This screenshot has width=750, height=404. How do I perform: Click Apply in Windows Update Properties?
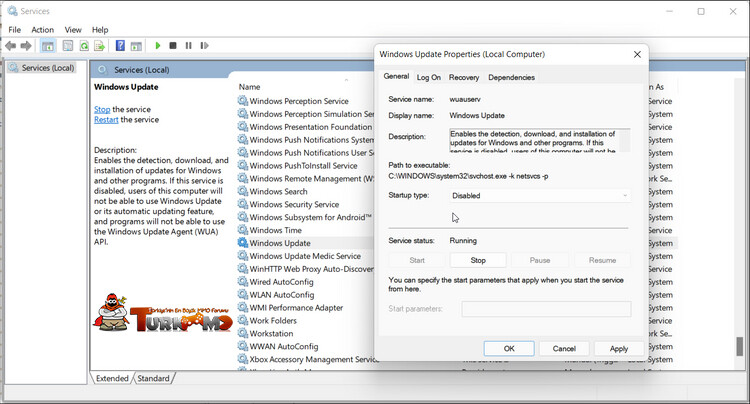click(x=619, y=349)
